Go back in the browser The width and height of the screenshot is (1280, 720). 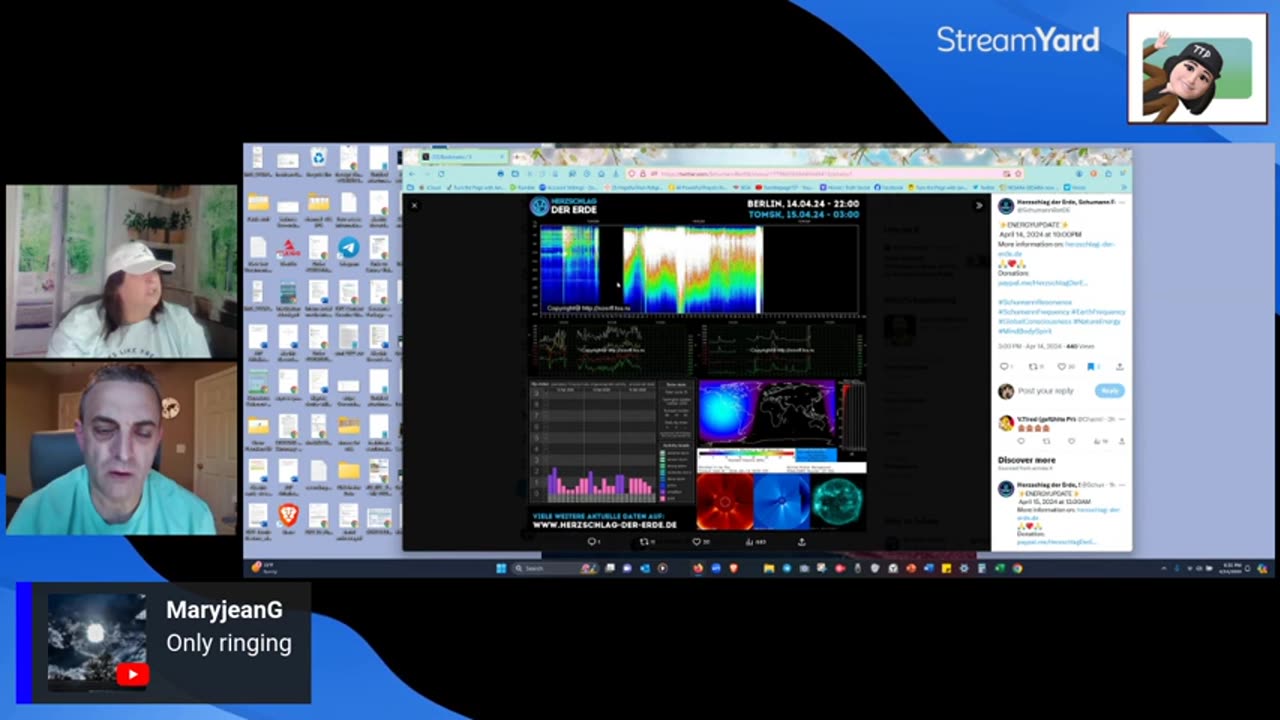411,173
